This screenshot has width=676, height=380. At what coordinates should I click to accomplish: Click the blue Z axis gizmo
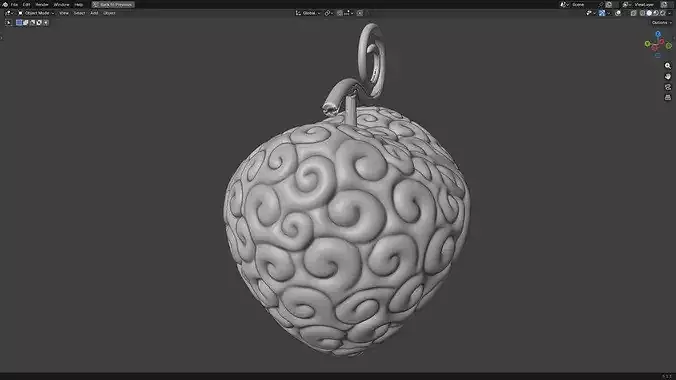pyautogui.click(x=658, y=34)
